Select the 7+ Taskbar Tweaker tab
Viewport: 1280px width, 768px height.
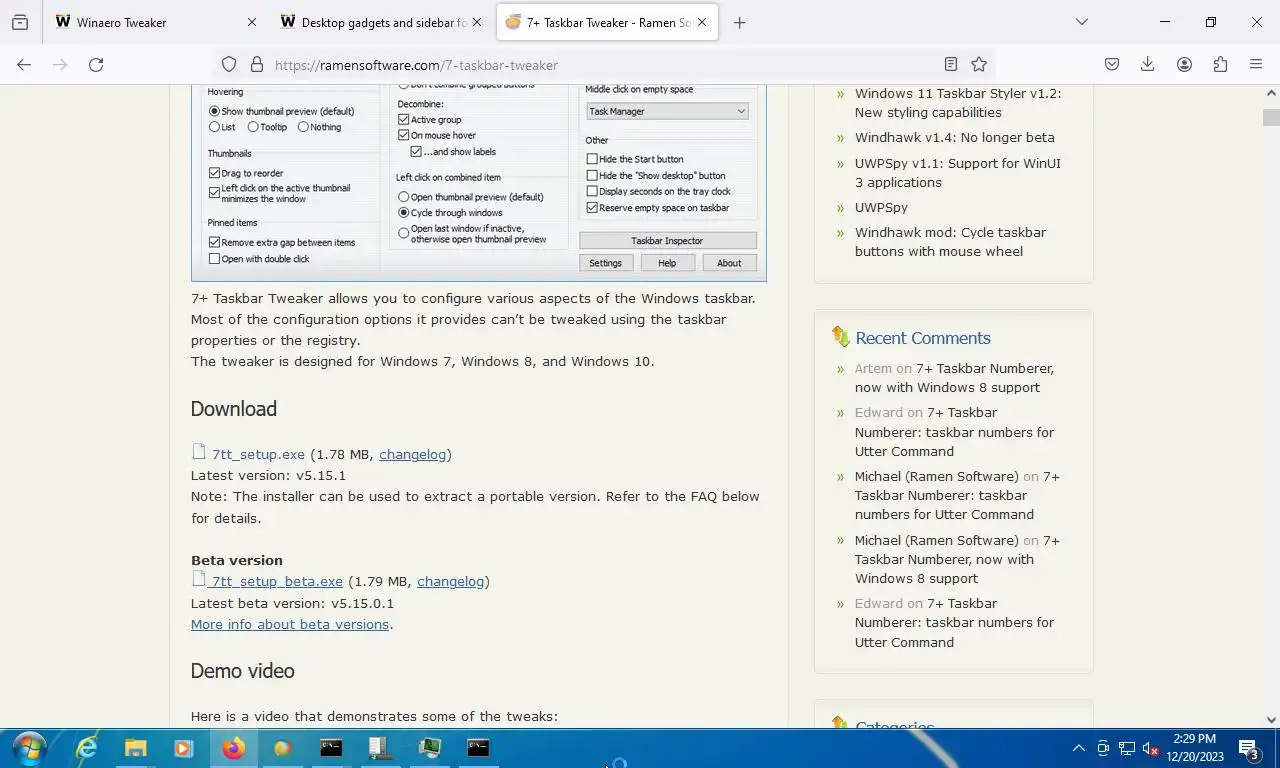point(609,22)
